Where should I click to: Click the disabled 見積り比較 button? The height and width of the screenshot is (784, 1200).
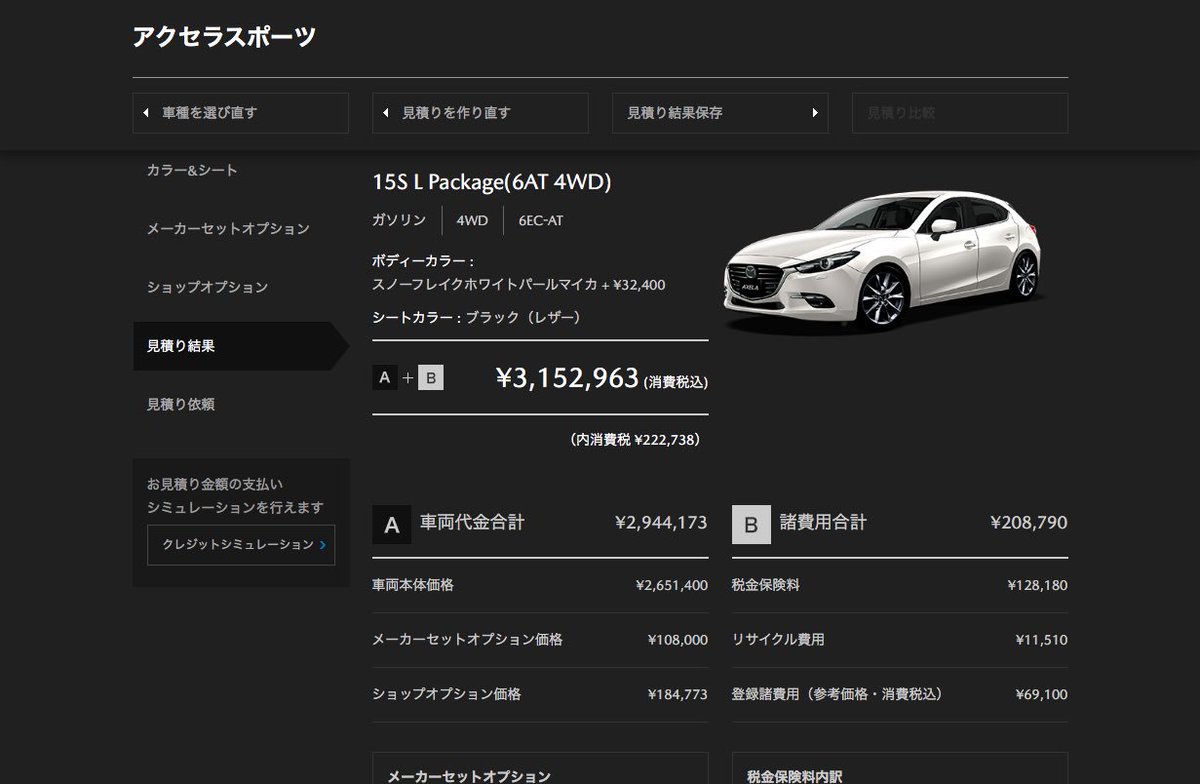[x=960, y=113]
